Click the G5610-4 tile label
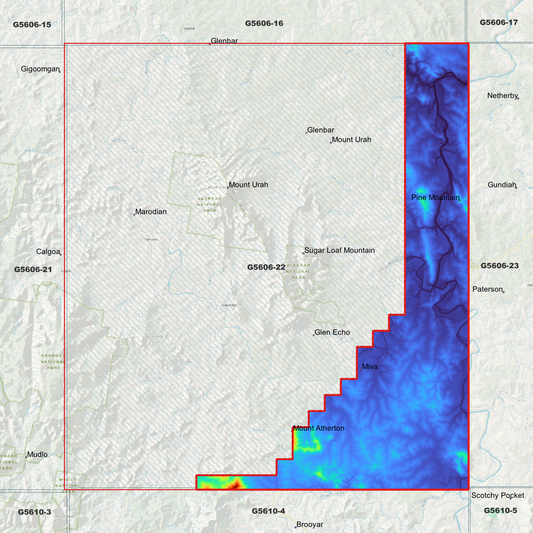 [269, 511]
